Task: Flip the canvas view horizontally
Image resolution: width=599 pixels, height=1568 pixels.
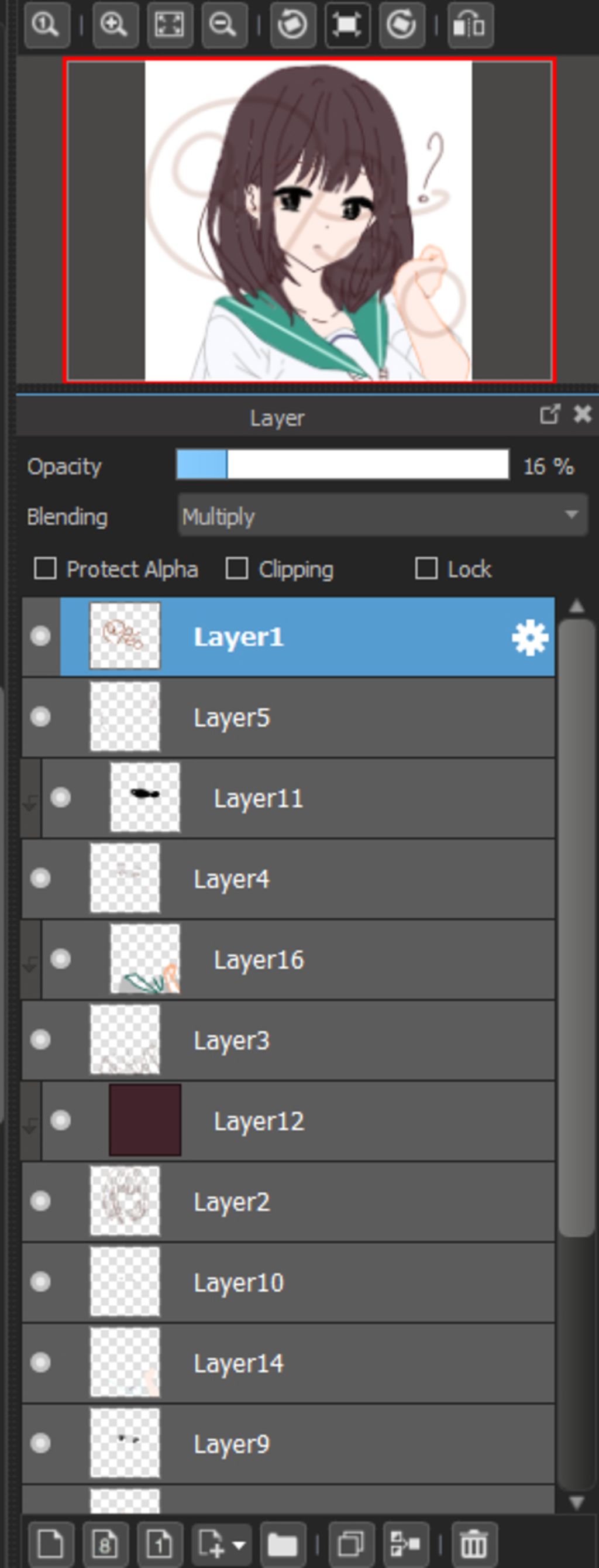Action: click(x=470, y=25)
